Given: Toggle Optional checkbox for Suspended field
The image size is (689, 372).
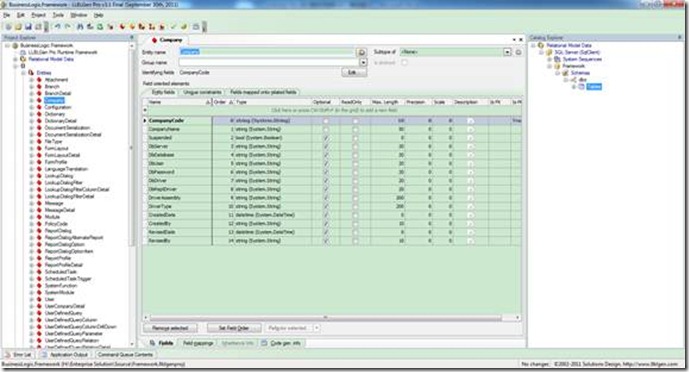Looking at the screenshot, I should click(326, 137).
